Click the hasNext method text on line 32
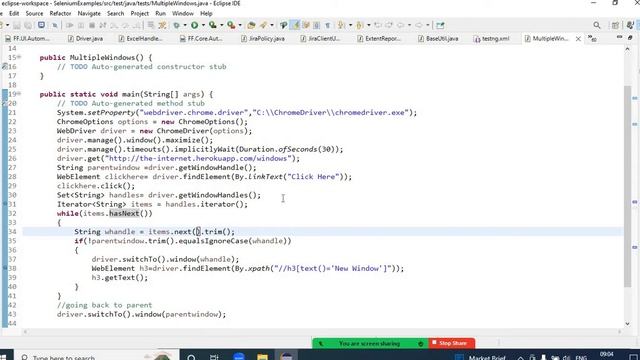 point(124,213)
